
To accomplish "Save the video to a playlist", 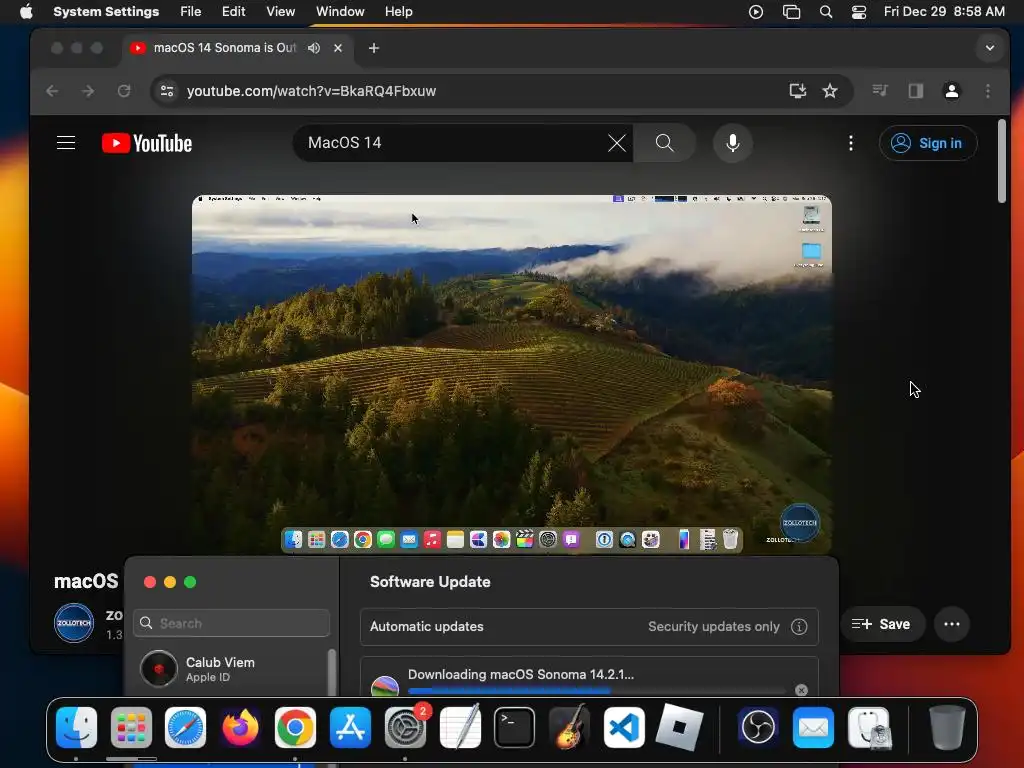I will coord(881,624).
